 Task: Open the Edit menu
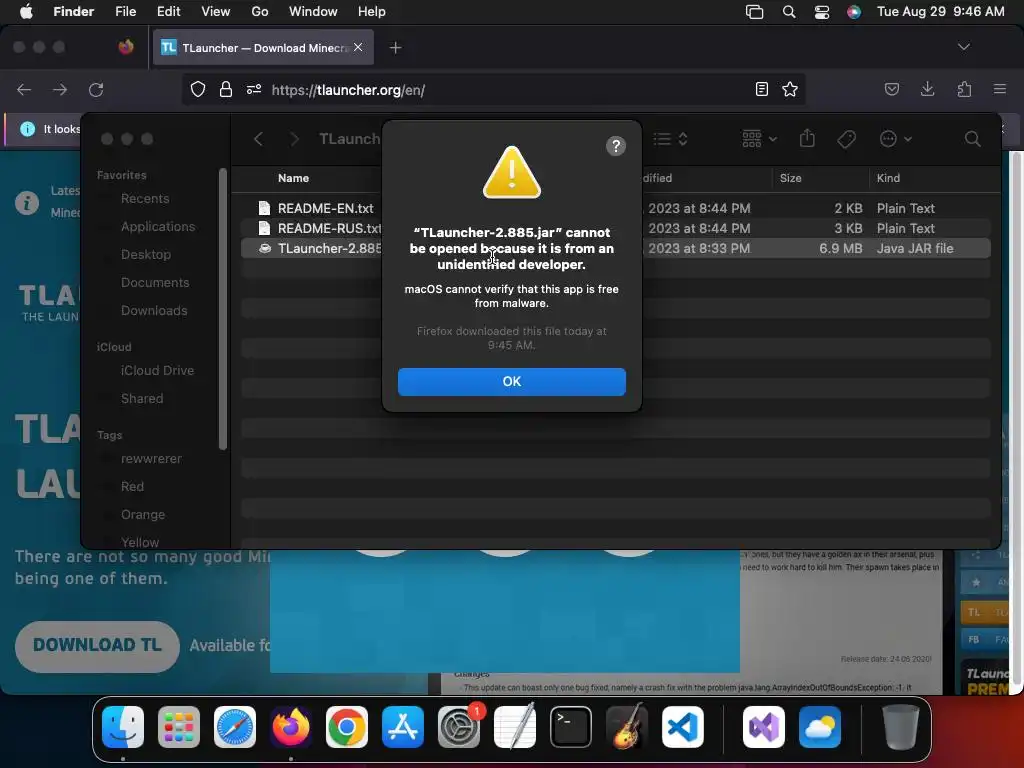coord(168,12)
